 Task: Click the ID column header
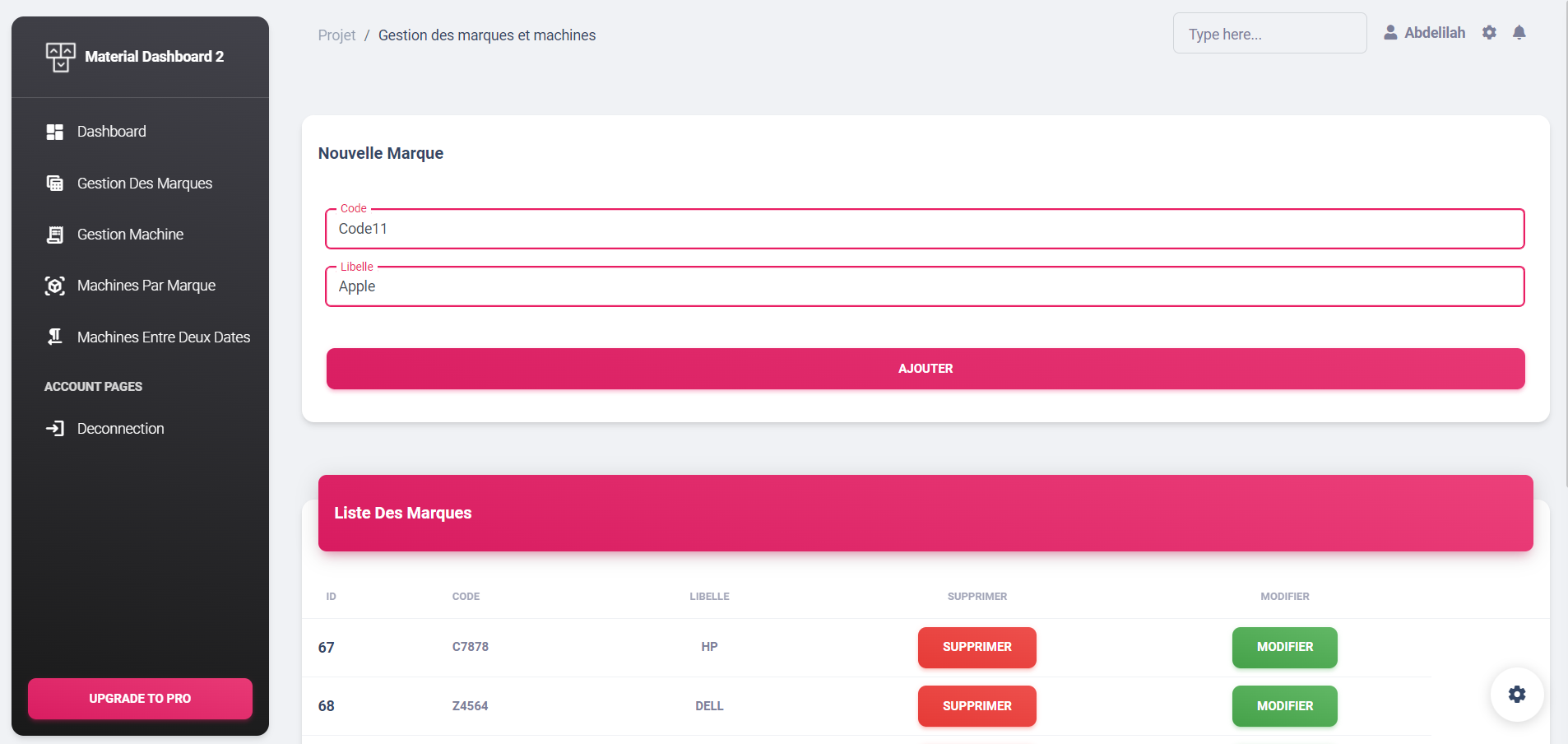(x=331, y=597)
